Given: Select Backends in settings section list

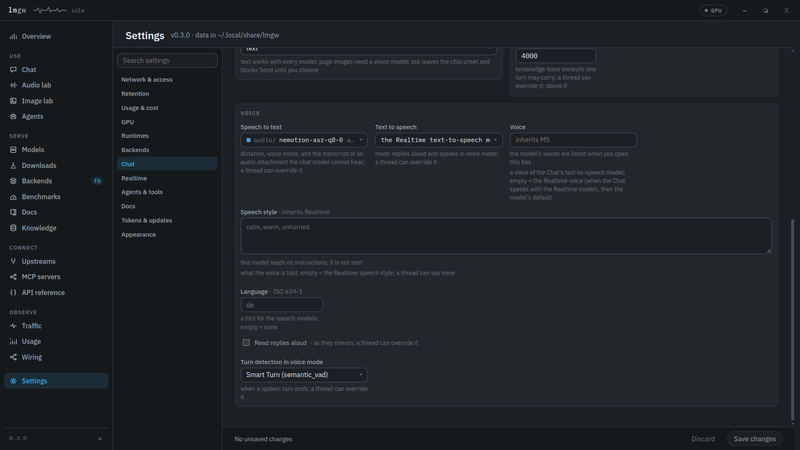Looking at the screenshot, I should (135, 150).
